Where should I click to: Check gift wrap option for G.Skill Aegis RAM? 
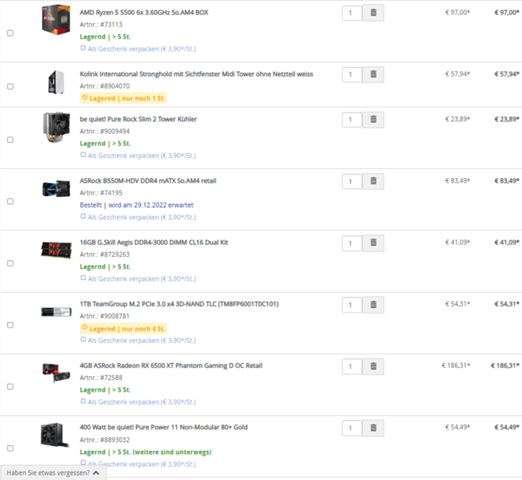pyautogui.click(x=83, y=278)
